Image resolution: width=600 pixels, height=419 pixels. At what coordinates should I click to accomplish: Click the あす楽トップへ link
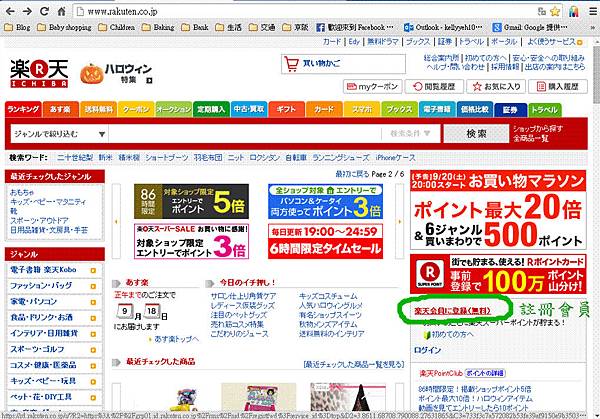click(176, 339)
